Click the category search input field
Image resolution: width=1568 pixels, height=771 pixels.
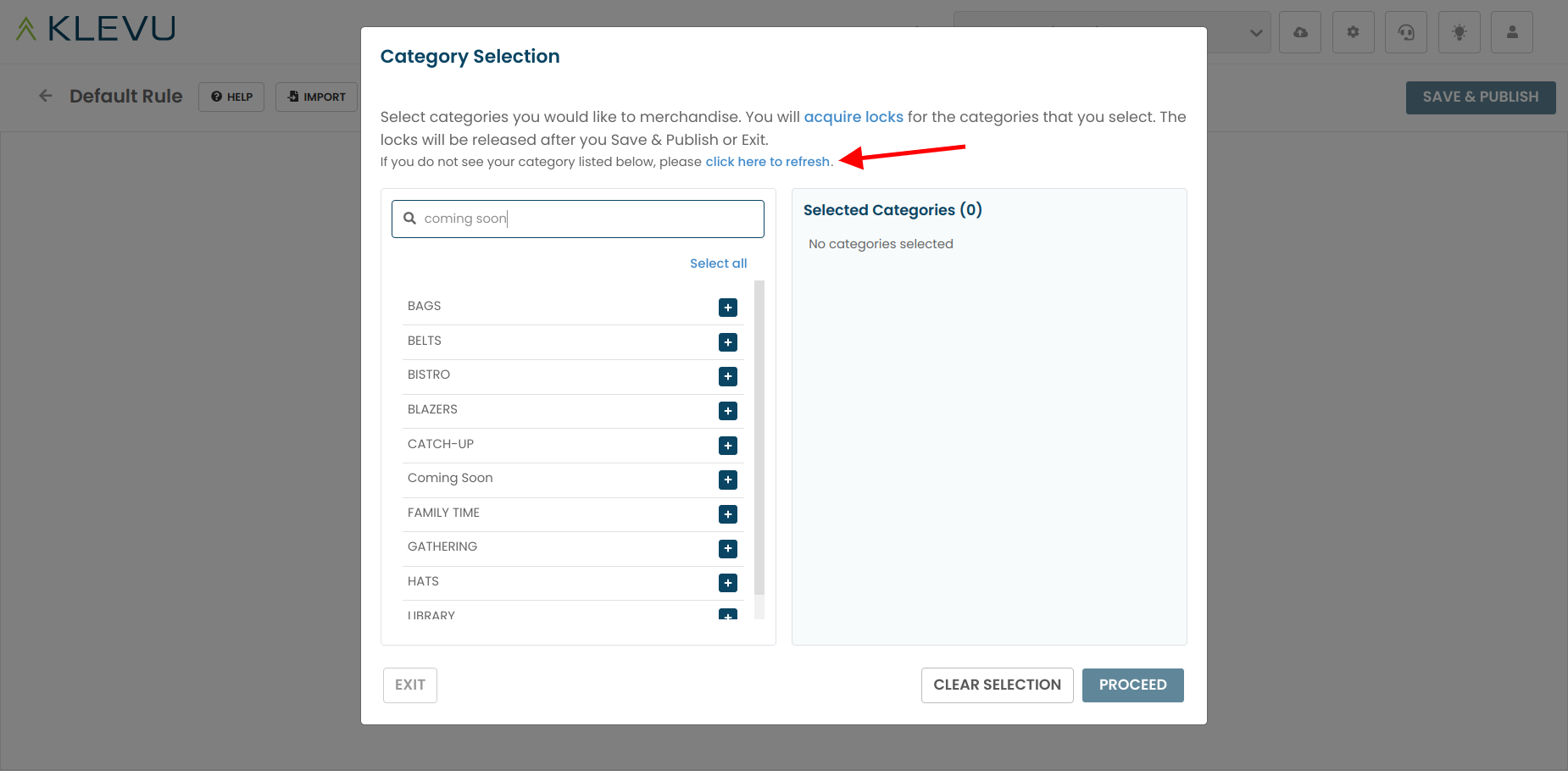pyautogui.click(x=578, y=219)
